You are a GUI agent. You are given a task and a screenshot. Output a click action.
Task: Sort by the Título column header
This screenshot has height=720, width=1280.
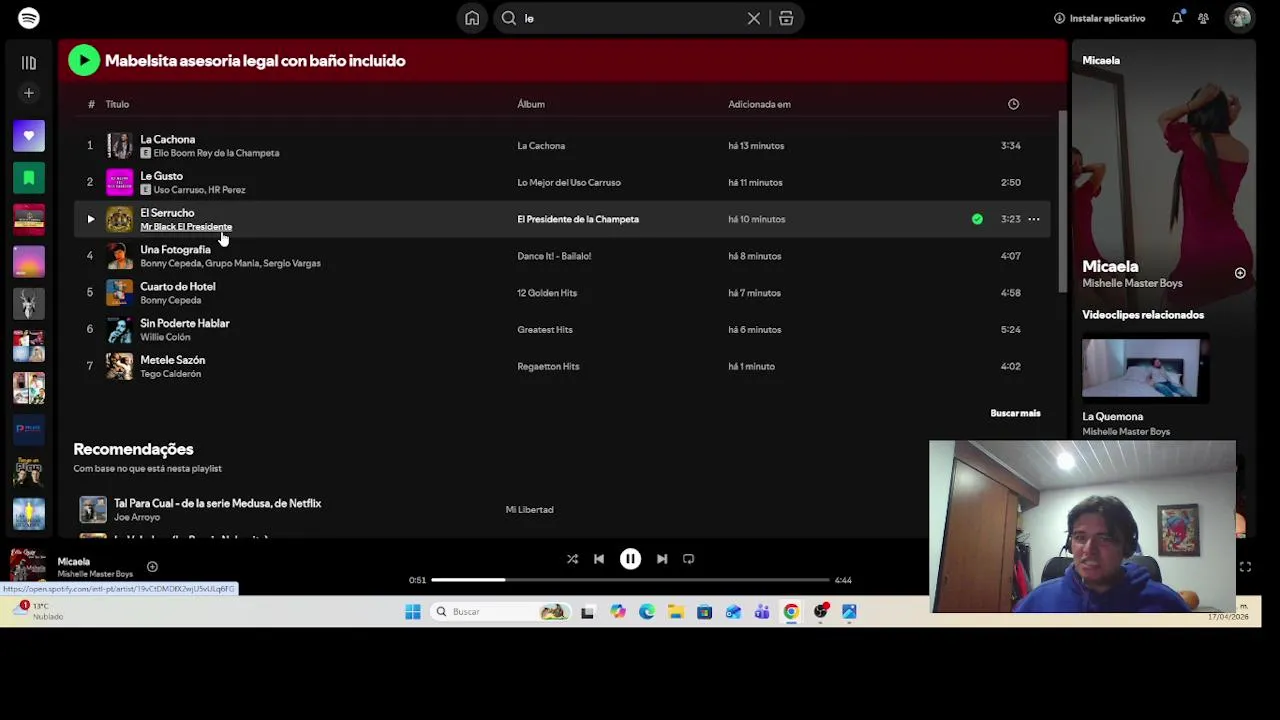[117, 104]
